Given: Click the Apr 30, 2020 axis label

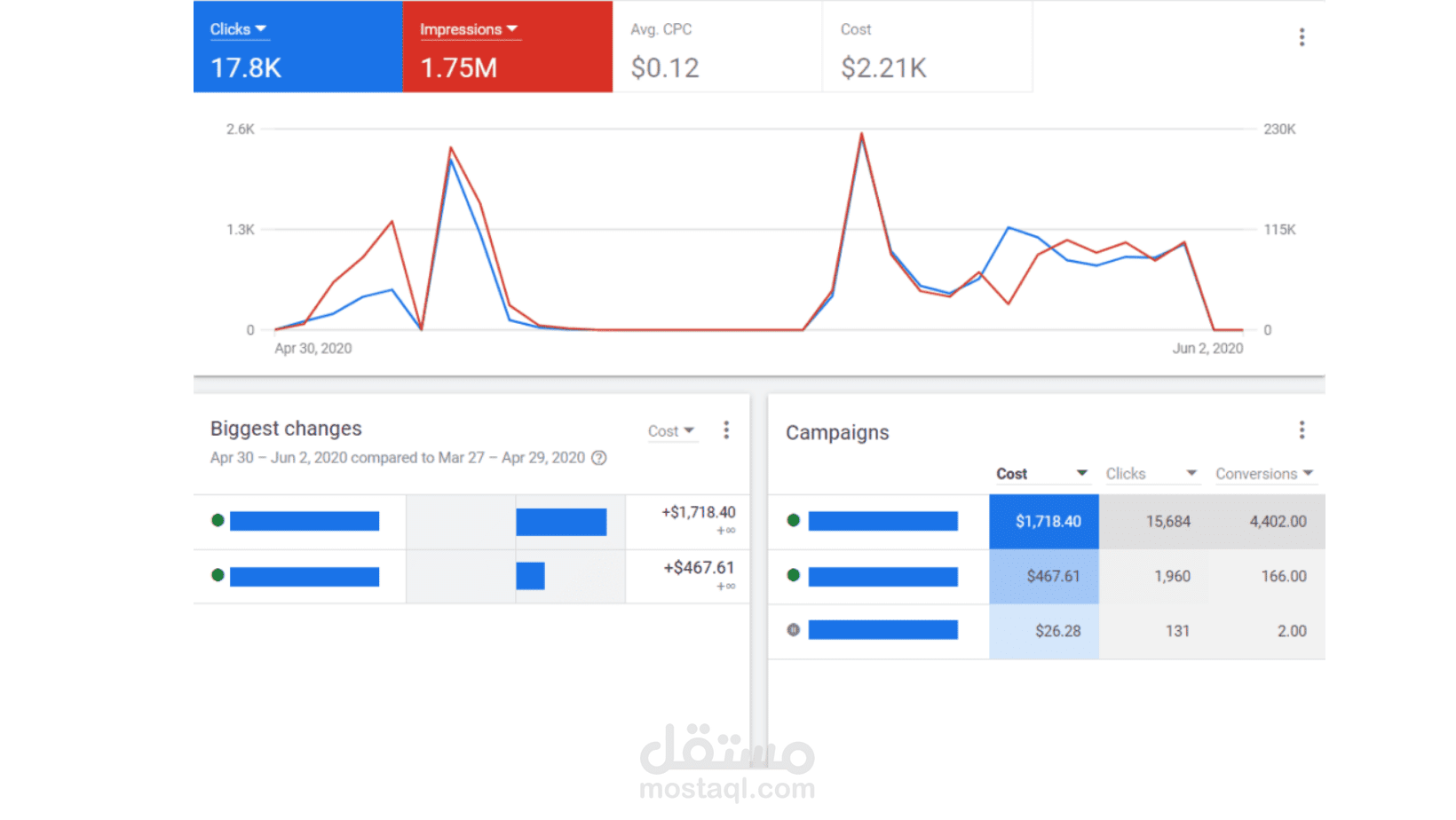Looking at the screenshot, I should coord(313,349).
